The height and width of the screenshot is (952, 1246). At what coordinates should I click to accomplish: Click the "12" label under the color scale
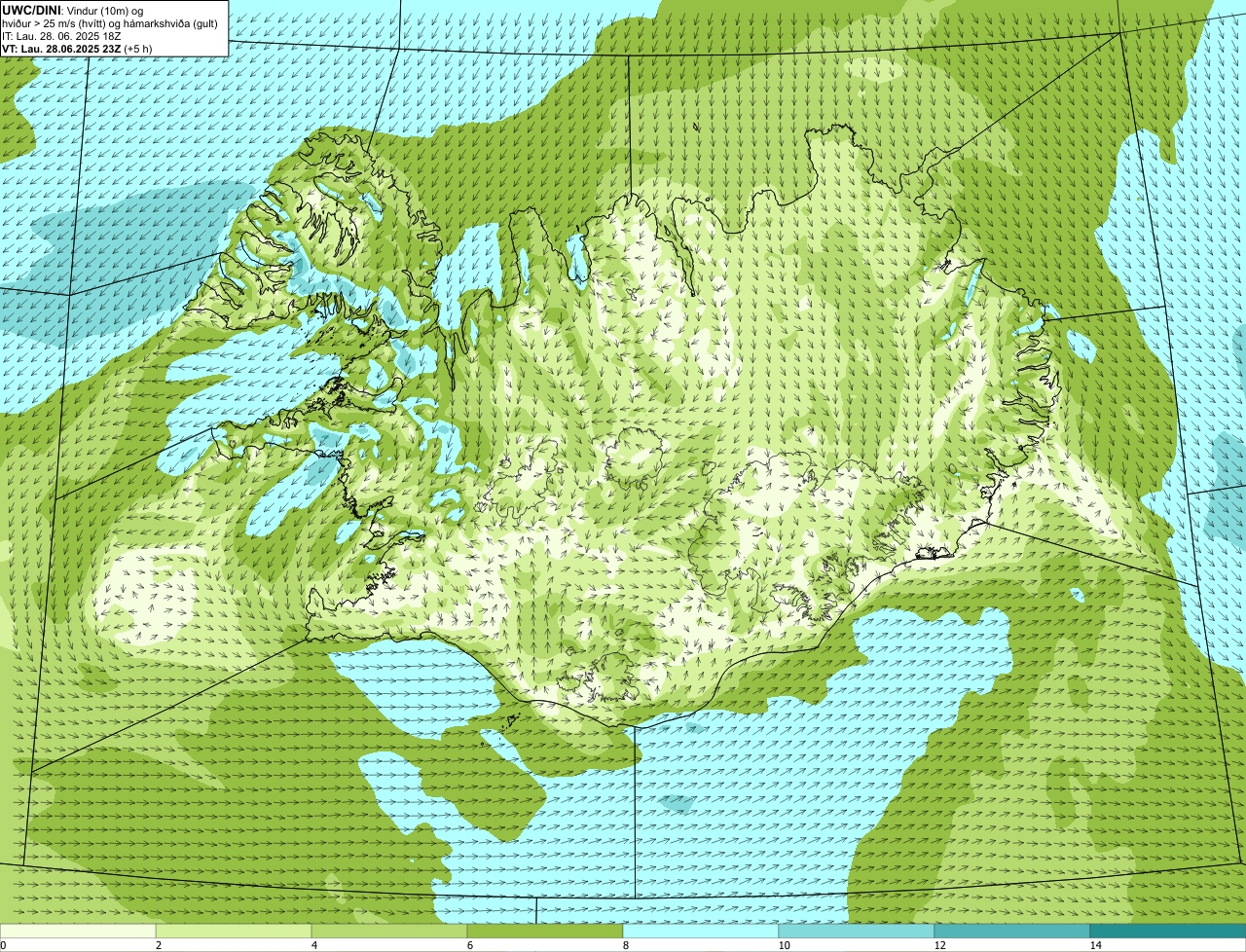click(939, 945)
